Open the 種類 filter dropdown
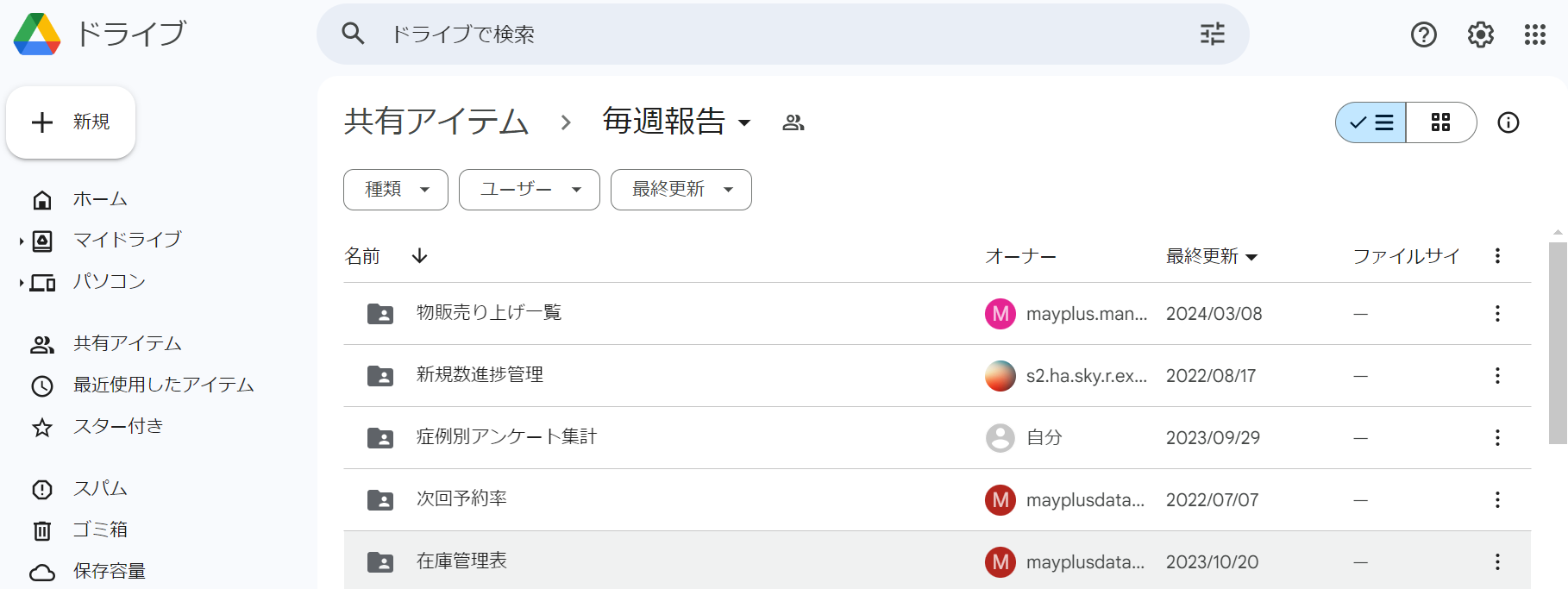1568x589 pixels. click(x=396, y=190)
